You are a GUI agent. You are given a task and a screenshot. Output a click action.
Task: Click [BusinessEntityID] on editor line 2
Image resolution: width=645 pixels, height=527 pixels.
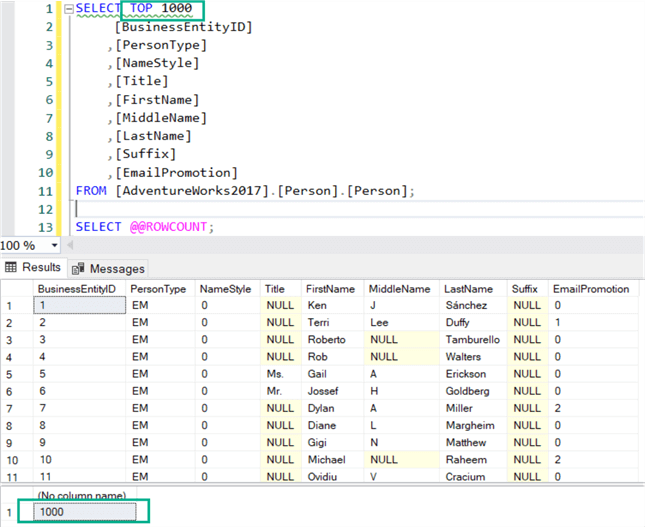click(183, 27)
